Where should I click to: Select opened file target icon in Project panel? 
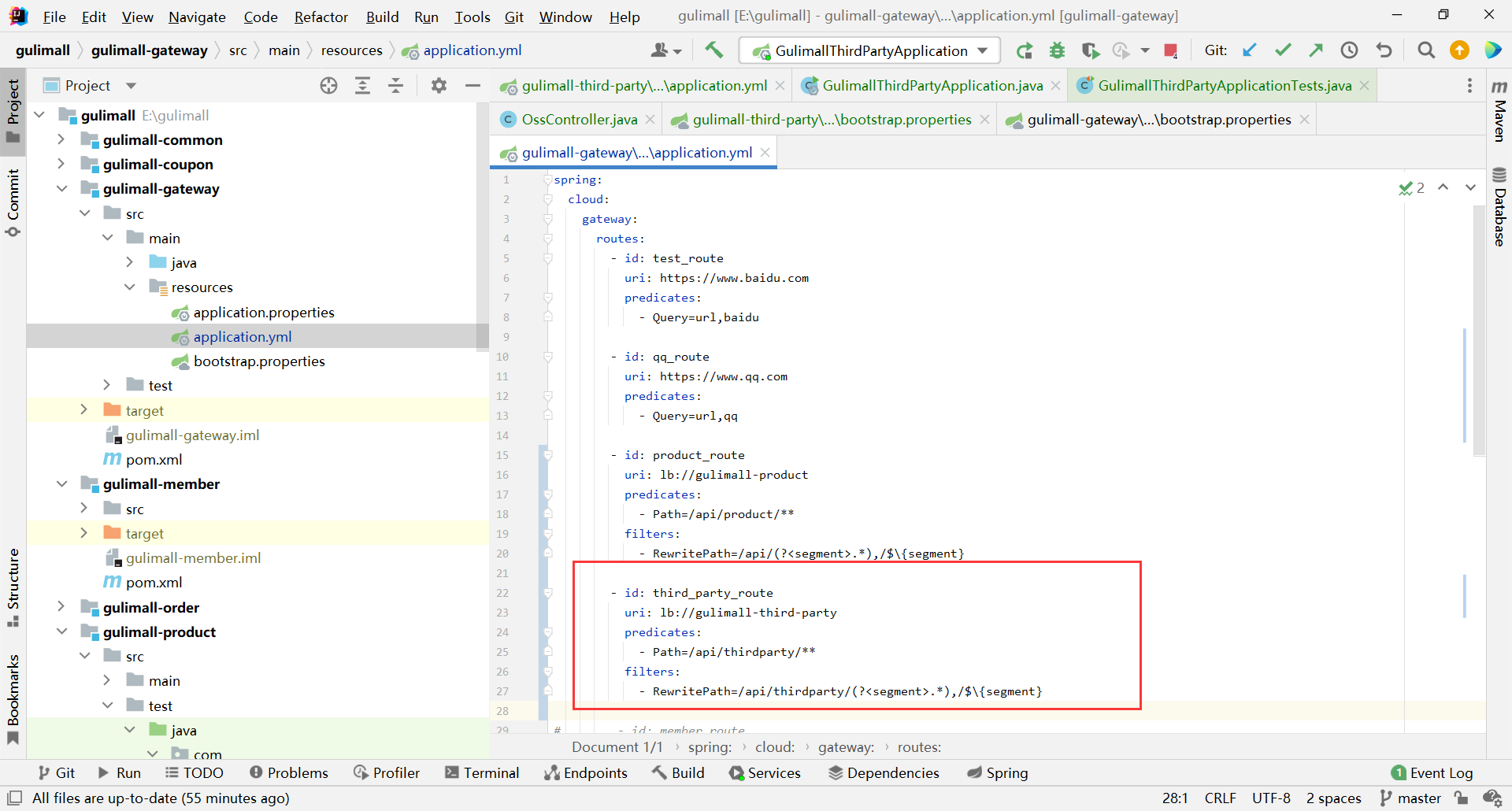(x=328, y=86)
